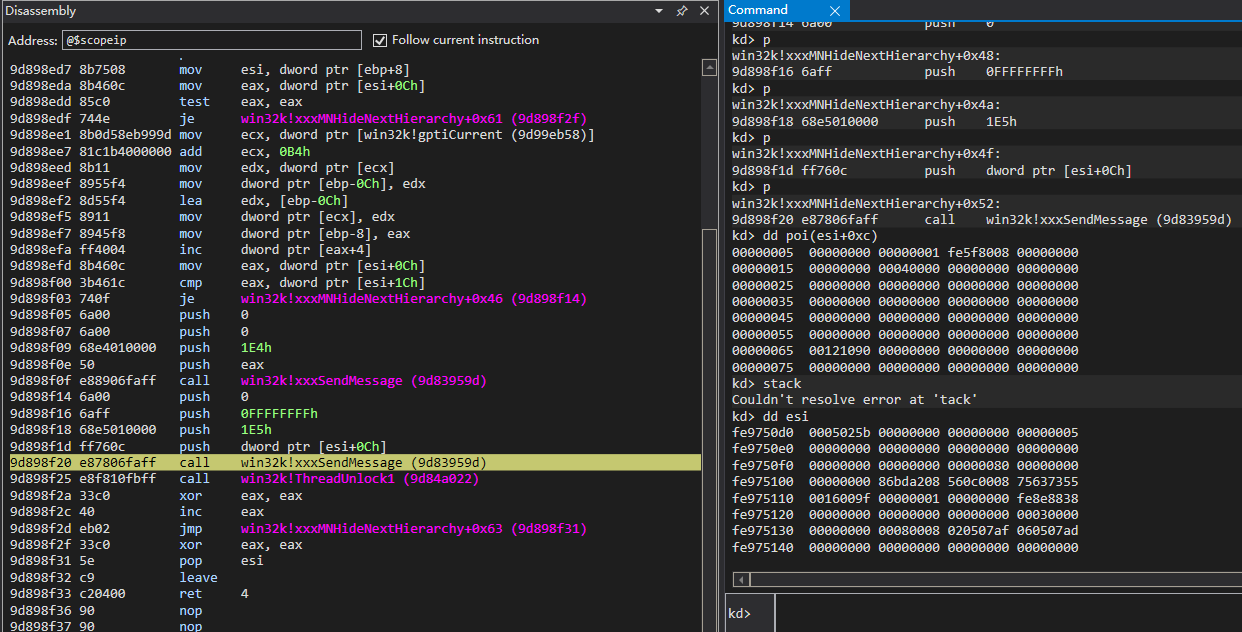Click the 'push eax' line at 9d898f0e
The width and height of the screenshot is (1242, 632).
355,364
